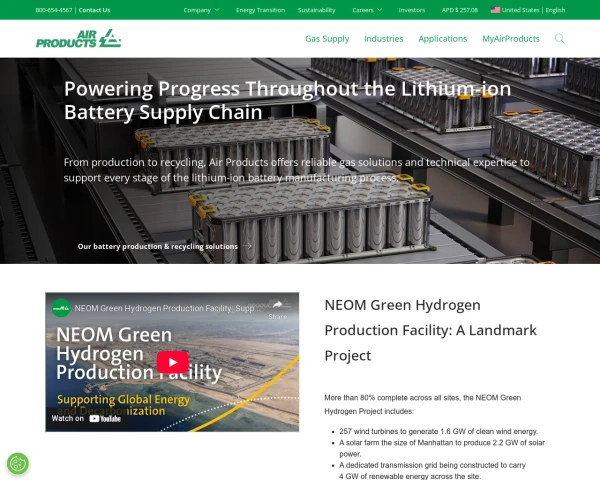The height and width of the screenshot is (480, 600).
Task: Click the '257 wind turbines' bullet text
Action: pos(439,431)
